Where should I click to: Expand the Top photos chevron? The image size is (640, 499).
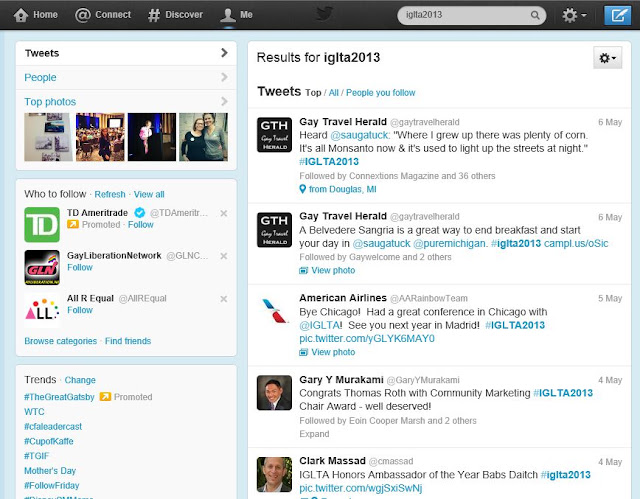pos(224,101)
